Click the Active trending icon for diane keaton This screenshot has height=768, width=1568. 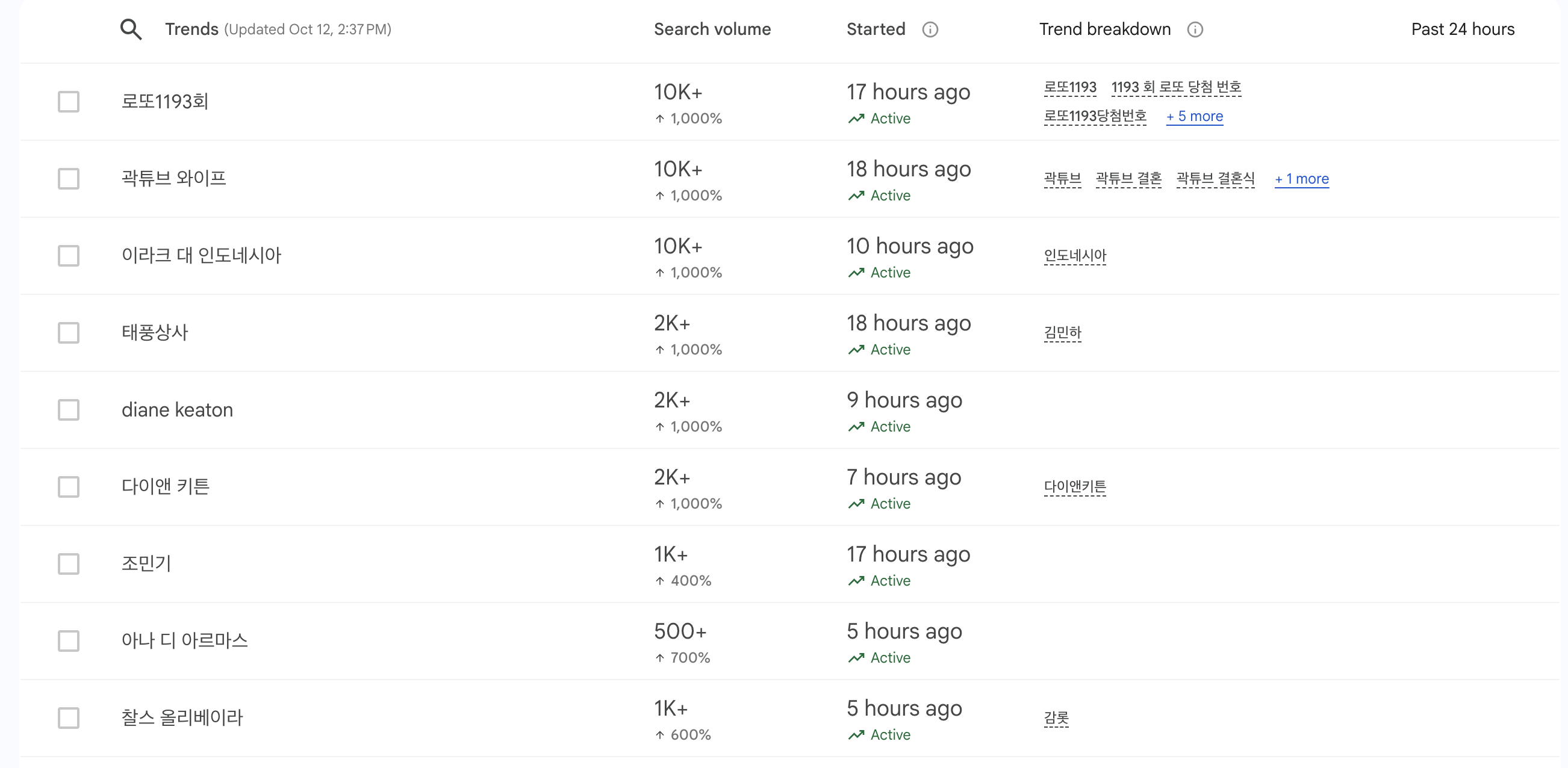click(x=856, y=427)
